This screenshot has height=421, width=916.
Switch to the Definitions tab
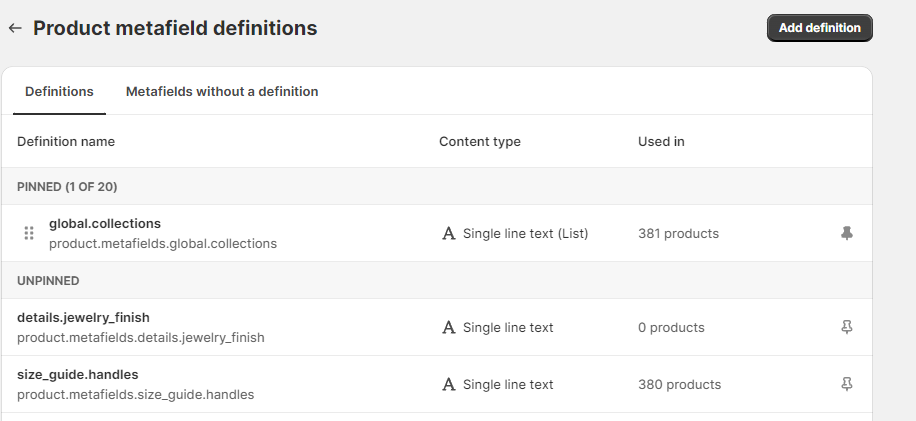(59, 91)
